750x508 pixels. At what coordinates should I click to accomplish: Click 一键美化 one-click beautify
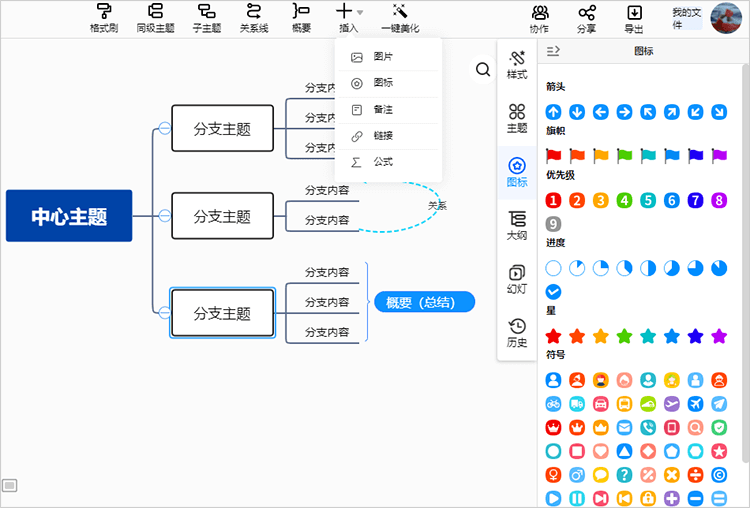[400, 18]
